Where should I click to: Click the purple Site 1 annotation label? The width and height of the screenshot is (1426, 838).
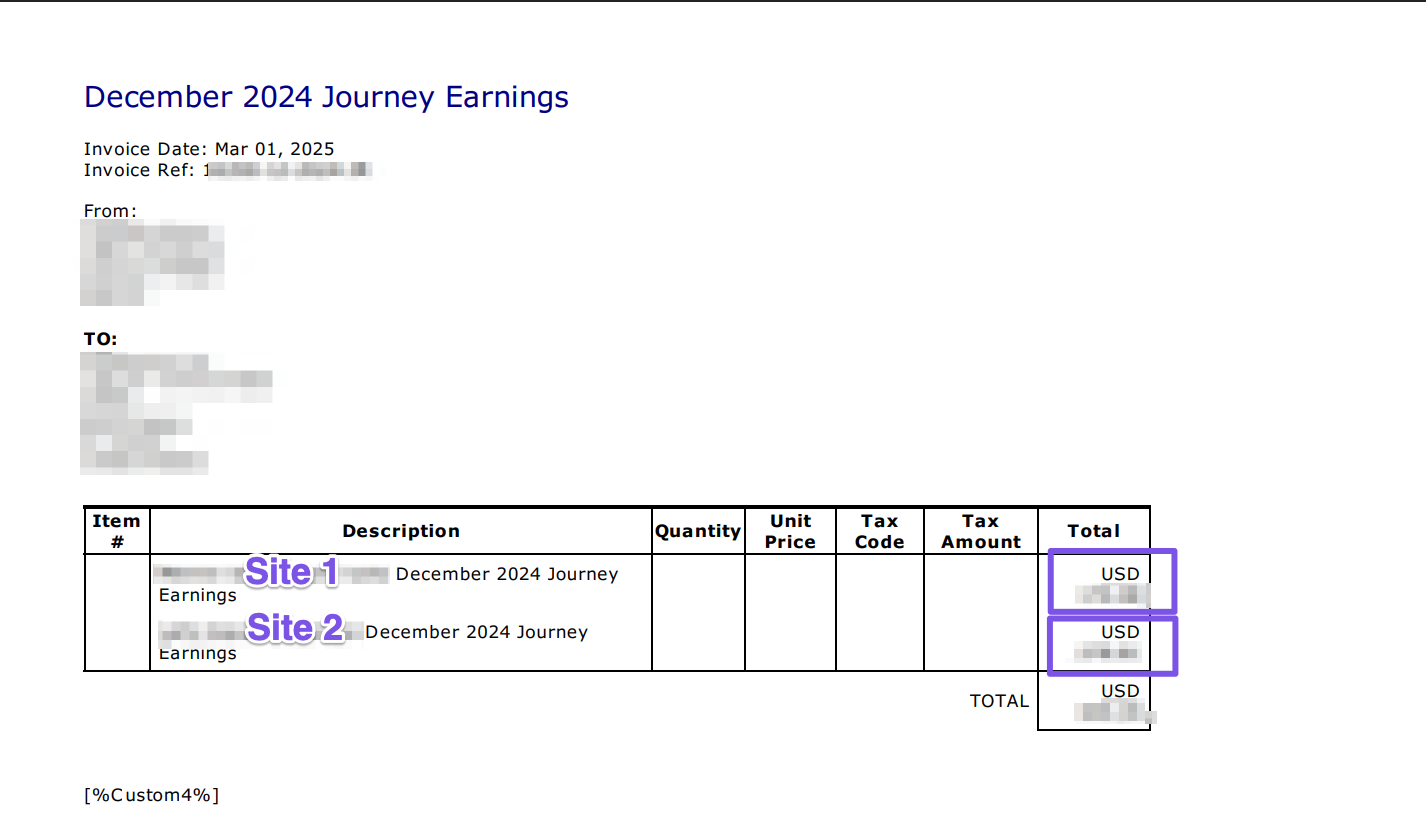coord(291,572)
